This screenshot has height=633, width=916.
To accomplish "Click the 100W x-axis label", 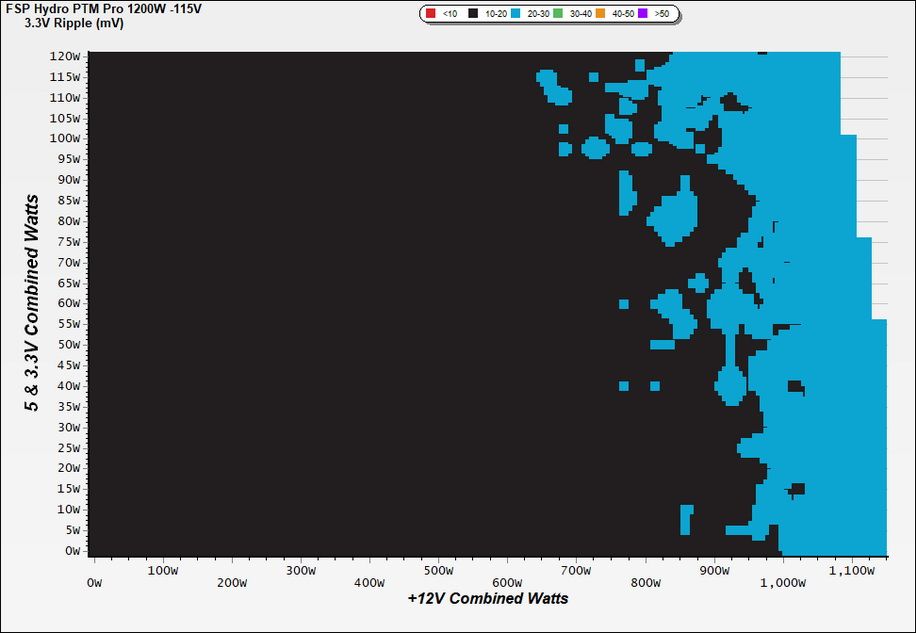I will point(163,571).
